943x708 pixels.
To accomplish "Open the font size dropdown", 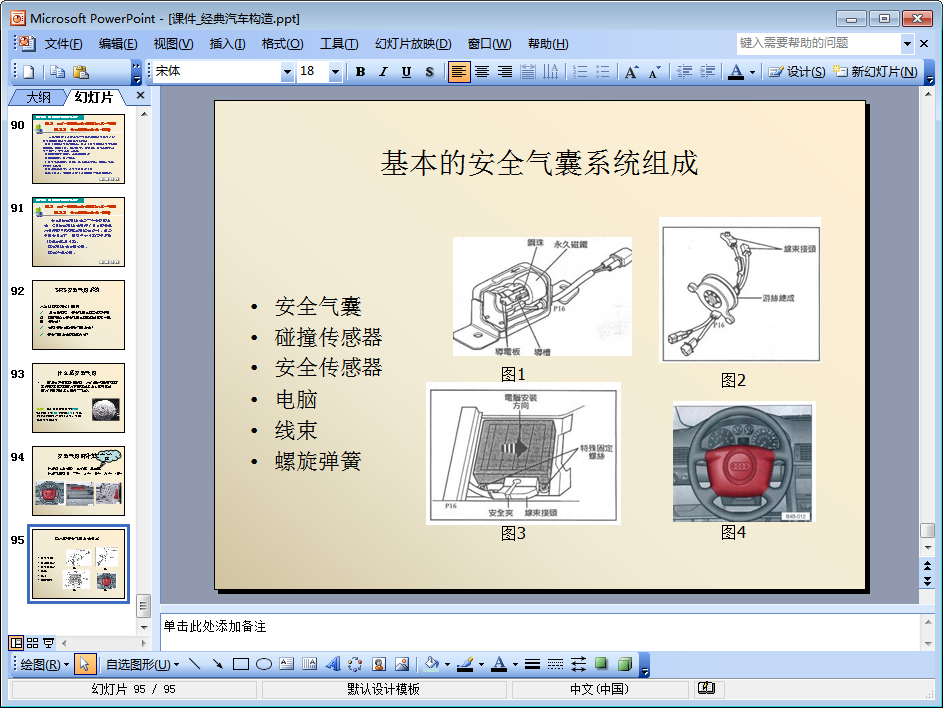I will [336, 72].
